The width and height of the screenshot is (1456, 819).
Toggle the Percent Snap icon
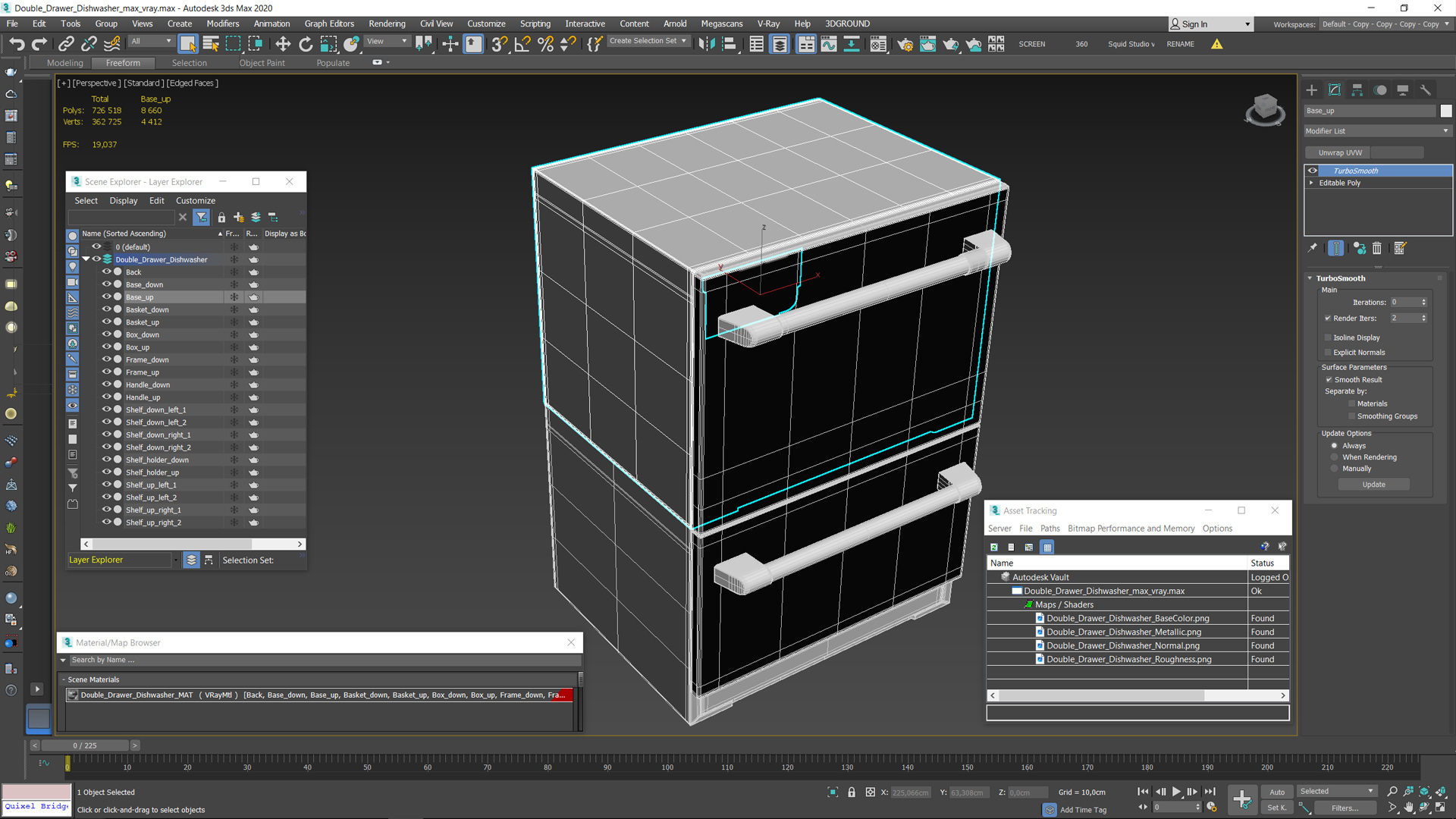click(x=545, y=44)
